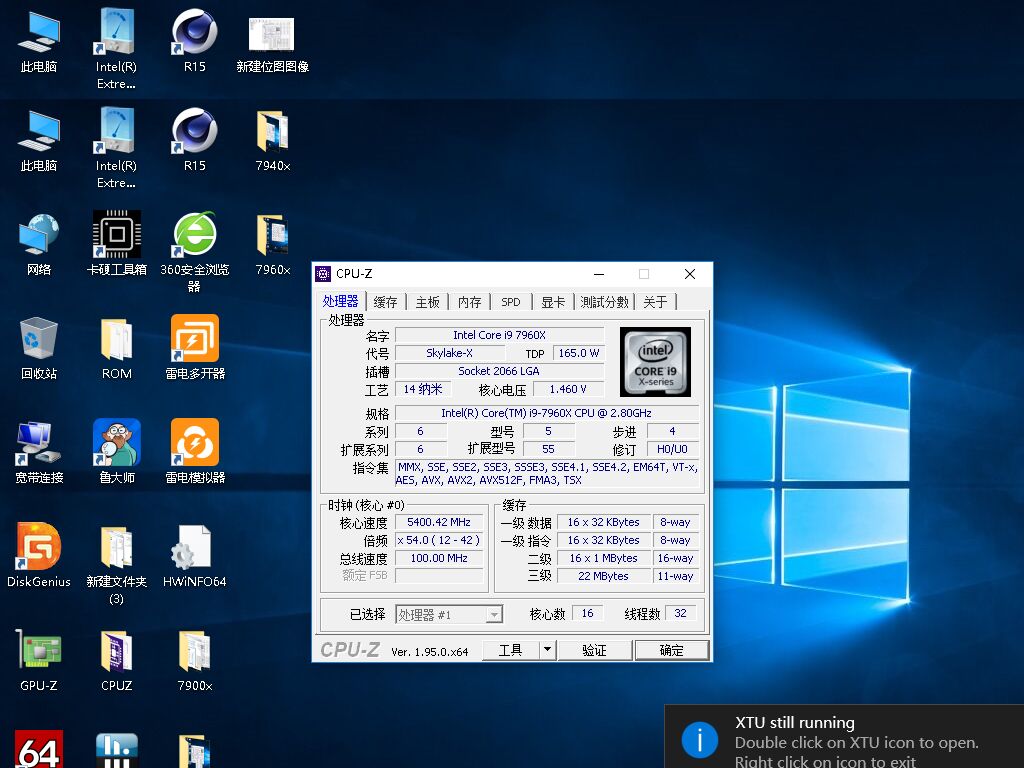This screenshot has width=1024, height=768.
Task: Click the 14 纳米 process value
Action: coord(423,389)
